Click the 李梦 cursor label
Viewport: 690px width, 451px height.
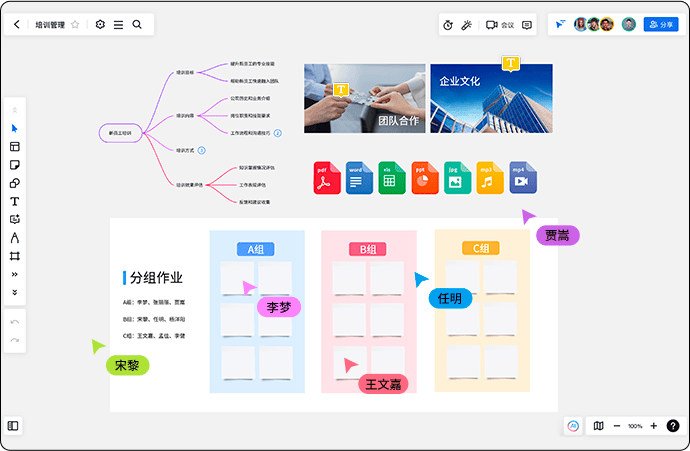pos(279,307)
